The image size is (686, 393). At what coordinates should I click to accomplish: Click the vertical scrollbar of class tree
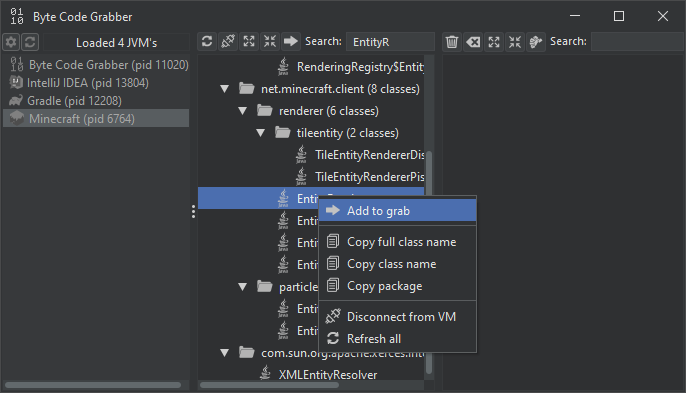pyautogui.click(x=429, y=263)
